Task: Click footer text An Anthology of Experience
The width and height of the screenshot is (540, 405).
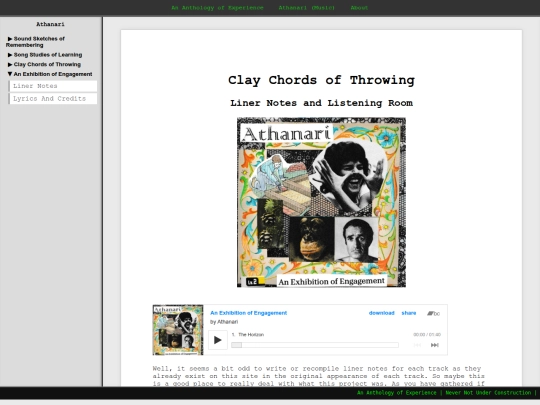Action: tap(396, 393)
